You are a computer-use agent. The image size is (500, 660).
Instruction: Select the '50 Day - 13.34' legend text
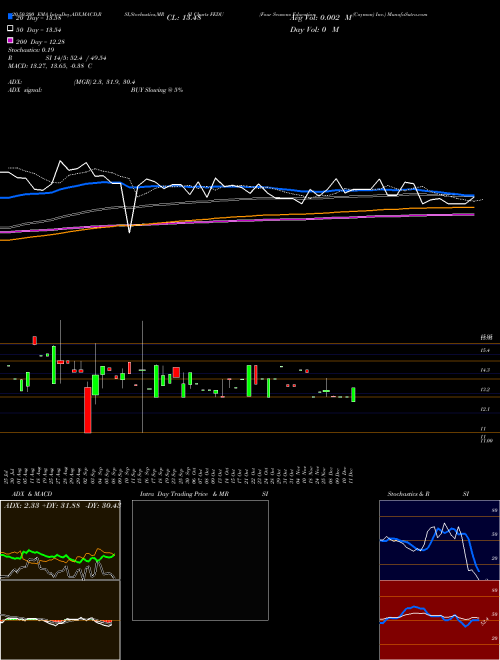coord(39,29)
